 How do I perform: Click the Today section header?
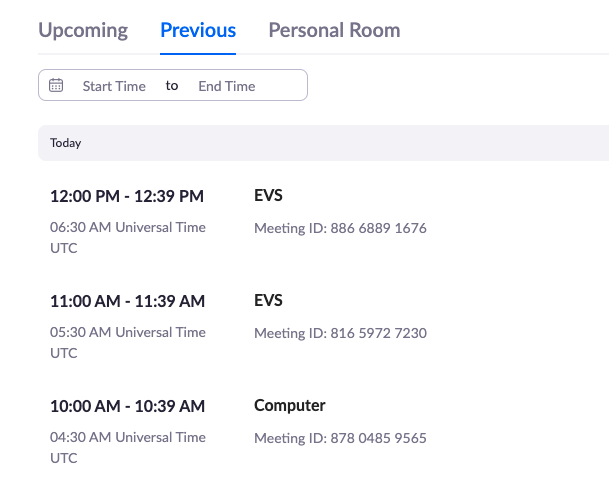66,143
